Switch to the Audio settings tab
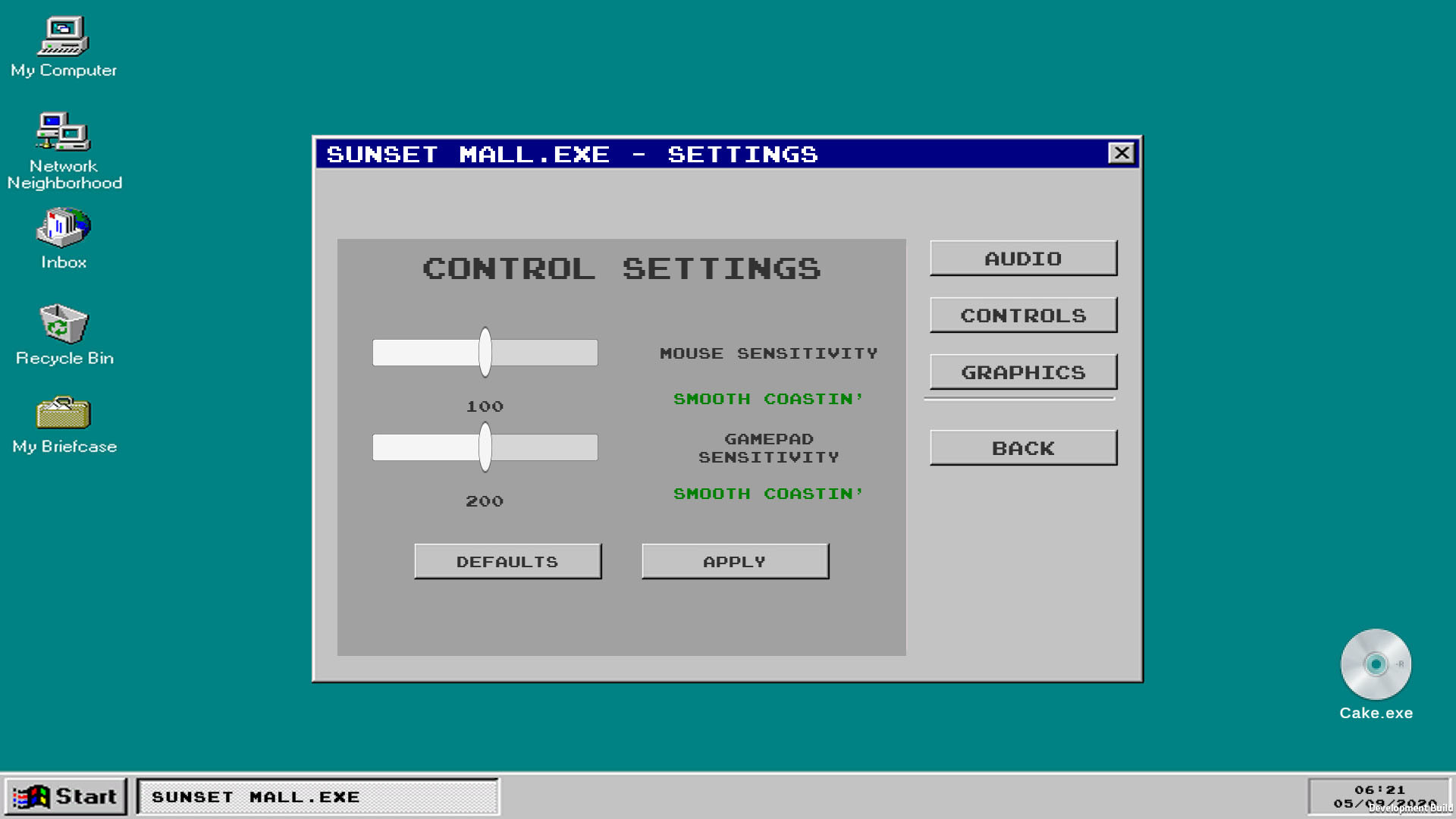The image size is (1456, 819). click(x=1023, y=259)
